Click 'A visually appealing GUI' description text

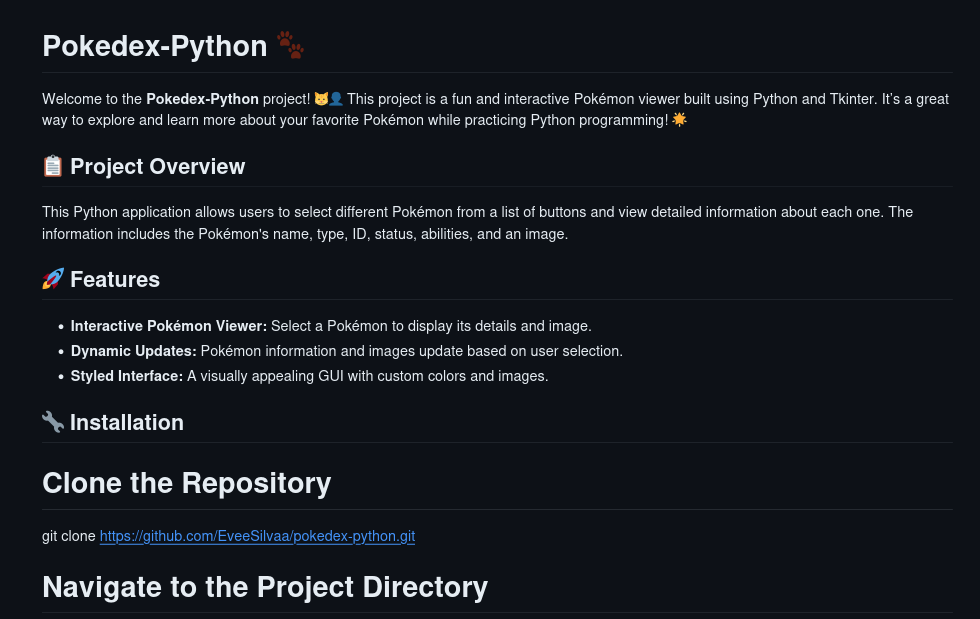[368, 376]
